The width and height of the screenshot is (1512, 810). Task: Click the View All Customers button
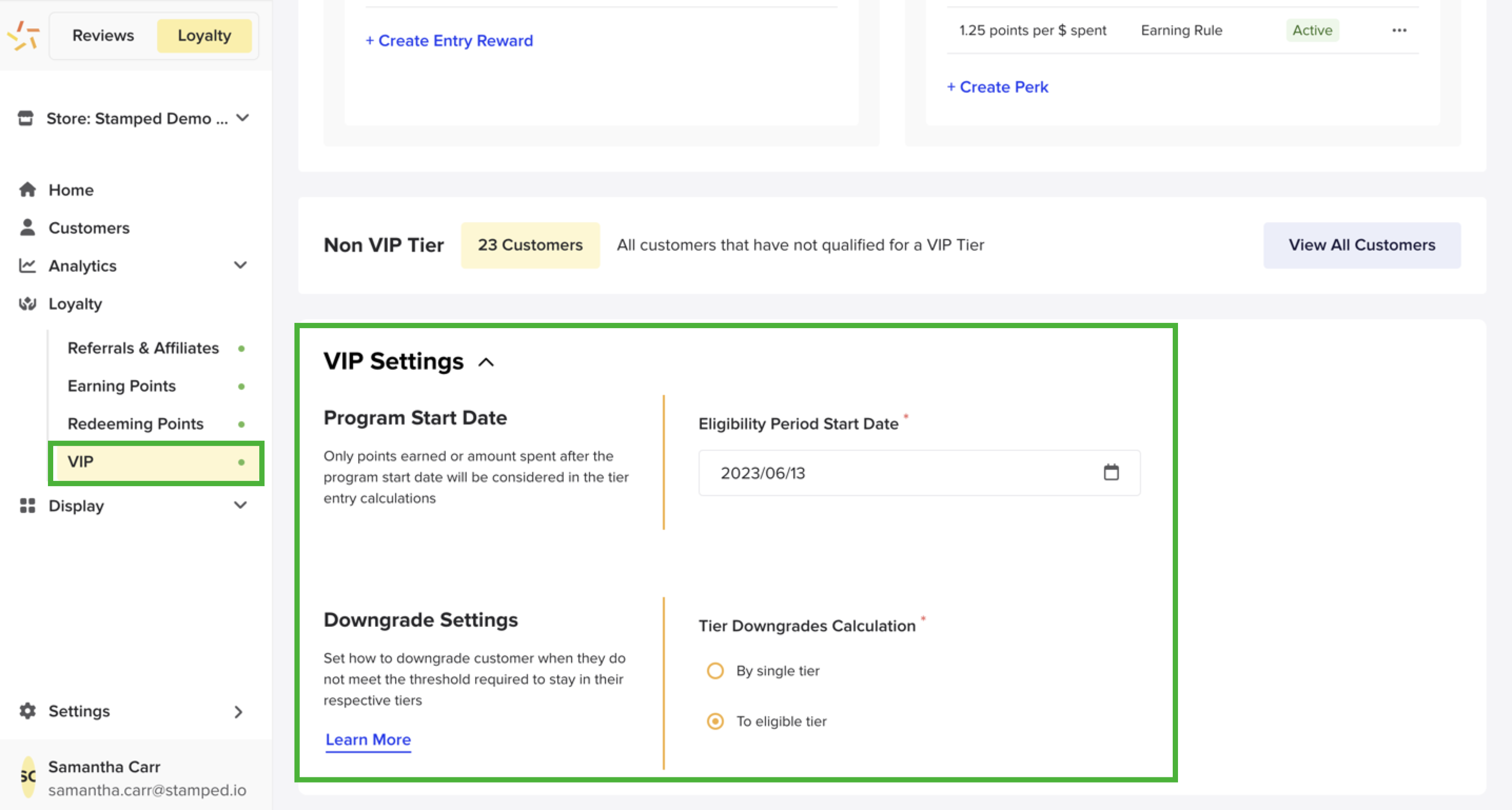coord(1362,245)
